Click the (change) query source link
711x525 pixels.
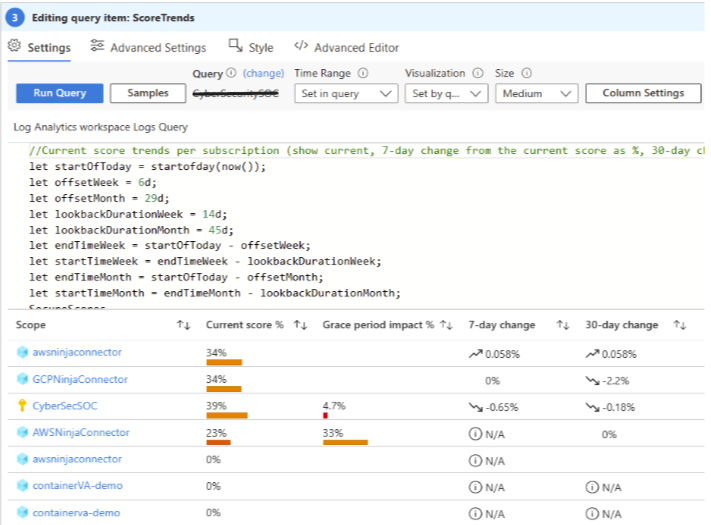tap(263, 73)
